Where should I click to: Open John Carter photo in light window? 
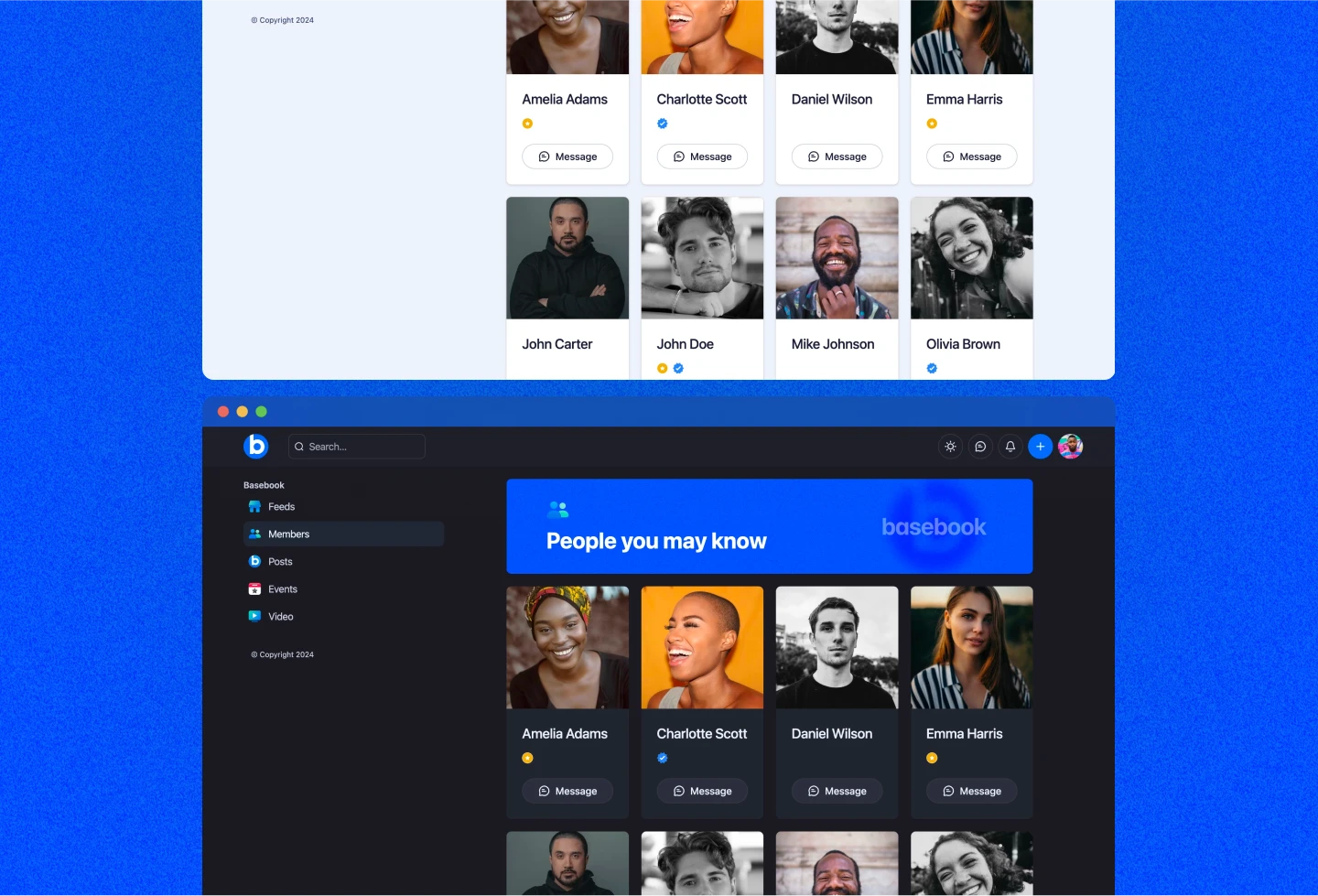(x=567, y=258)
